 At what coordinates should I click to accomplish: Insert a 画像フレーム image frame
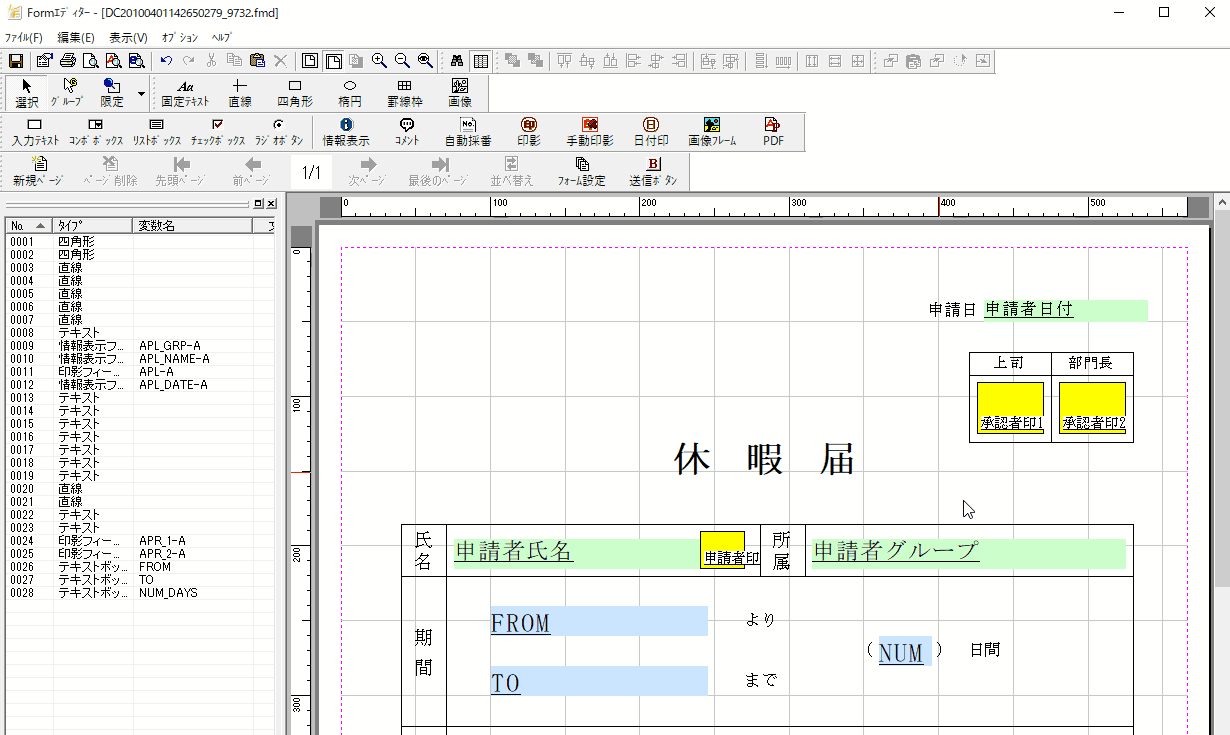[x=712, y=132]
